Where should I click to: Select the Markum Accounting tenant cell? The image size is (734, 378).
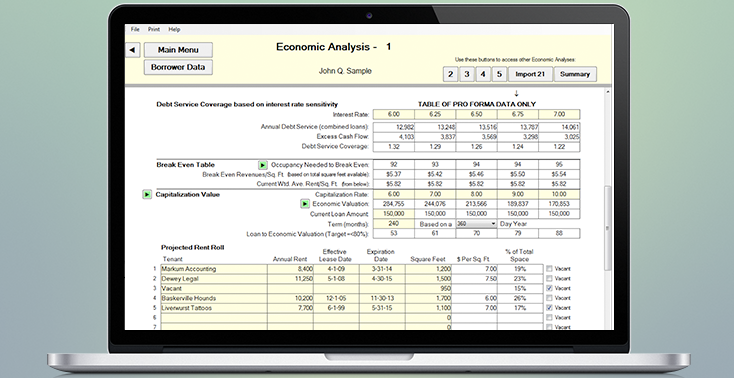click(x=214, y=269)
